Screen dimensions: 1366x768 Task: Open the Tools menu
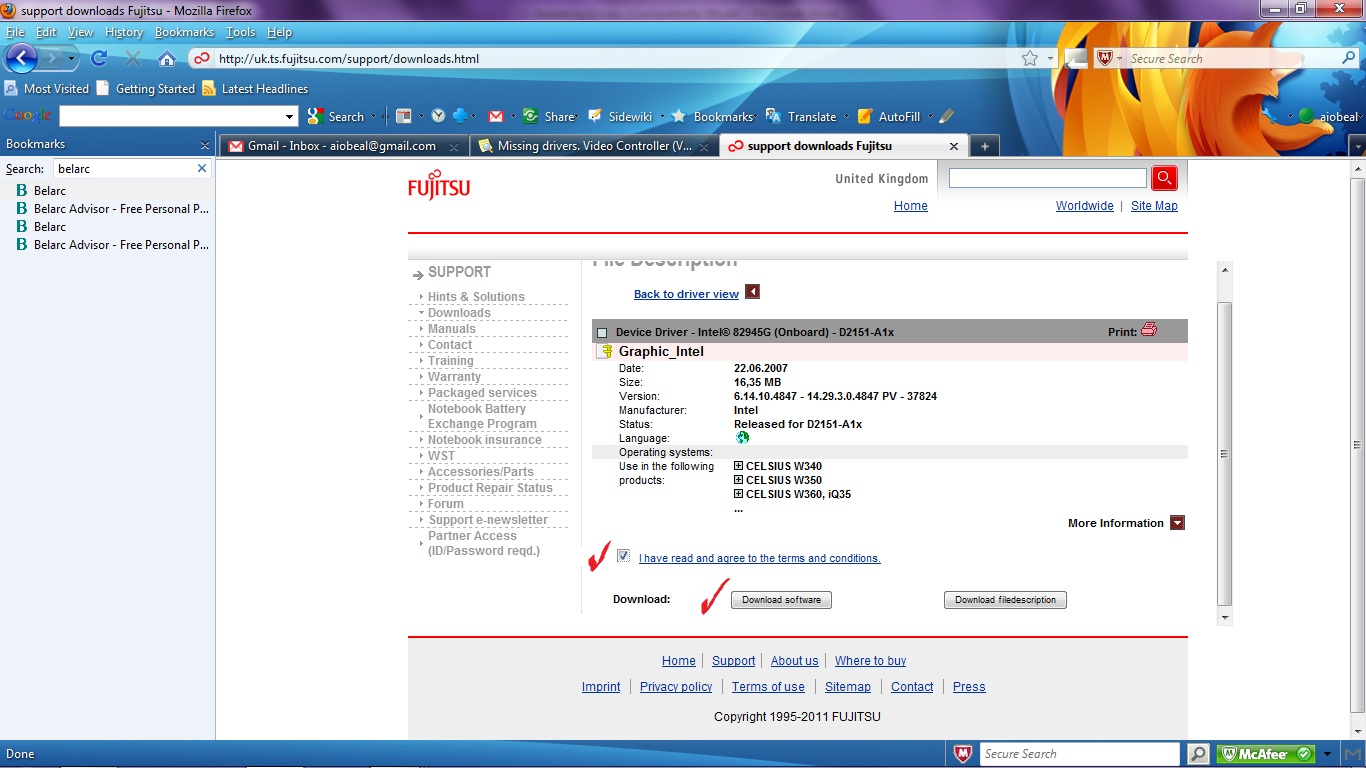point(241,32)
